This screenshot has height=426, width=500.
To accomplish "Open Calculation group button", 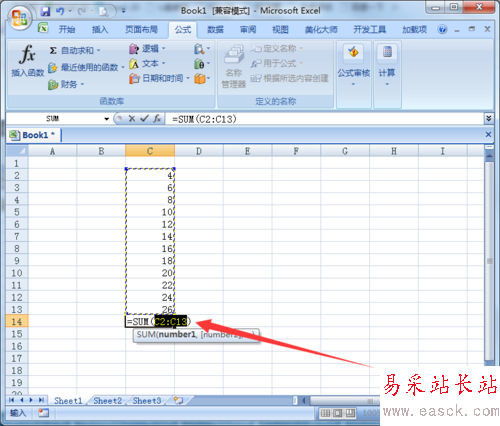I will click(x=387, y=66).
